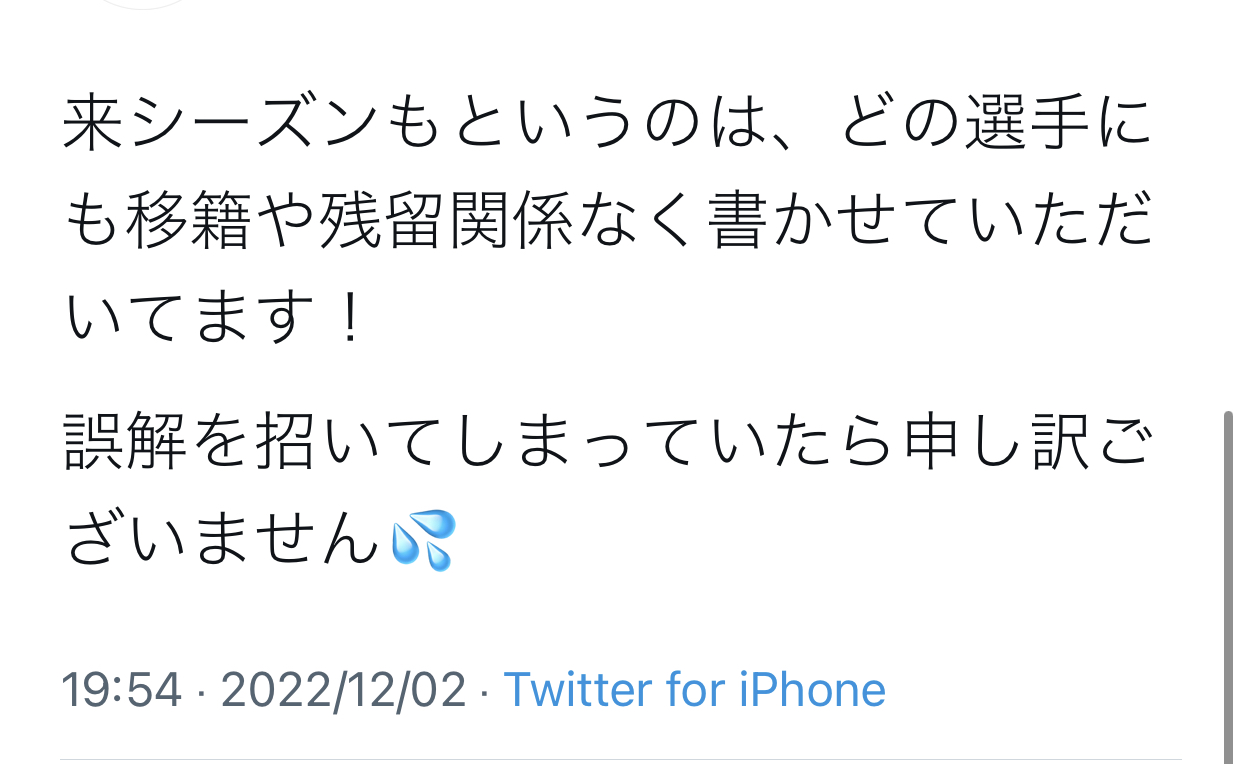1242x764 pixels.
Task: Click the text ざいません before the emoji
Action: click(x=224, y=540)
